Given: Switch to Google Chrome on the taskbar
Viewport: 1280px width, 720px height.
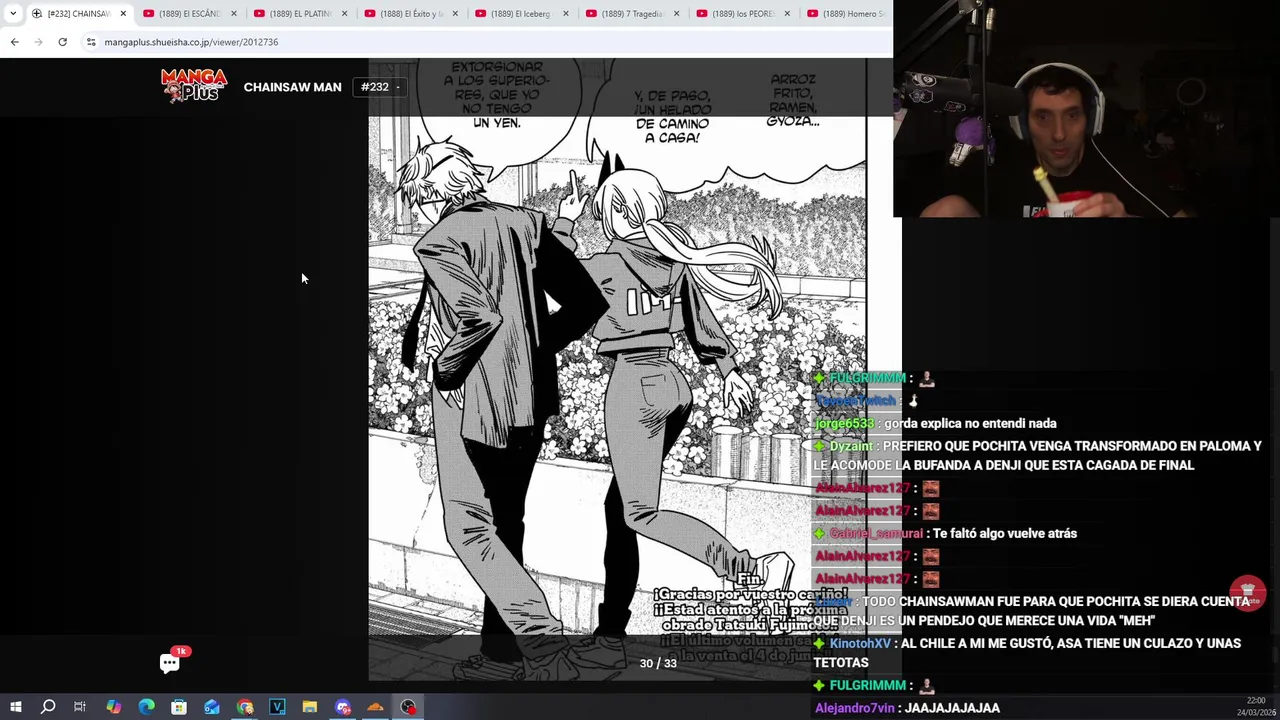Looking at the screenshot, I should [245, 707].
